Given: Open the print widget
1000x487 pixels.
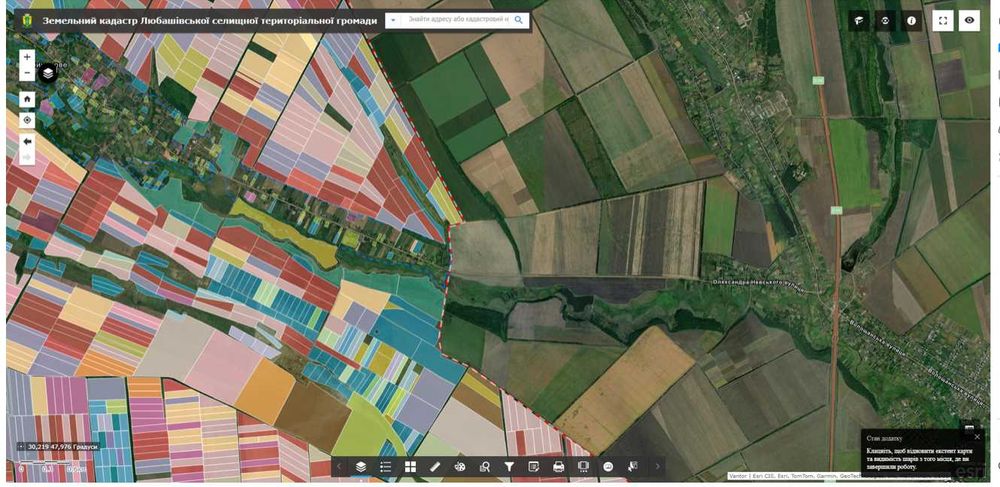Looking at the screenshot, I should (559, 467).
